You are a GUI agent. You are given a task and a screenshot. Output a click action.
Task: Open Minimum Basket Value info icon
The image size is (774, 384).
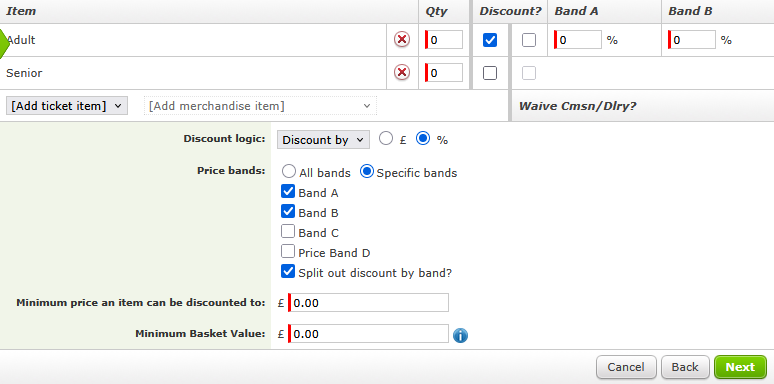click(460, 336)
